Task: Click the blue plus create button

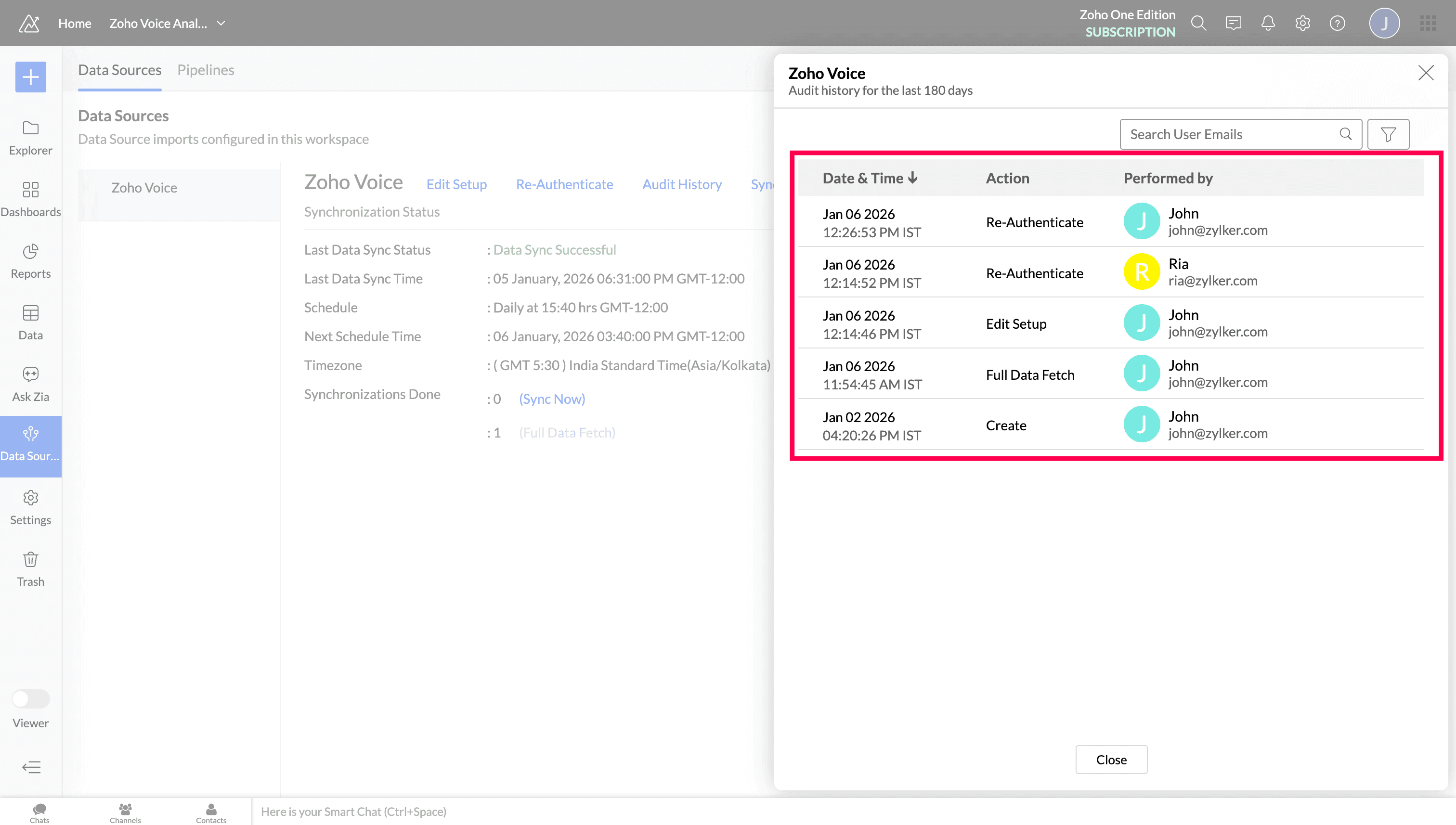Action: pos(31,77)
